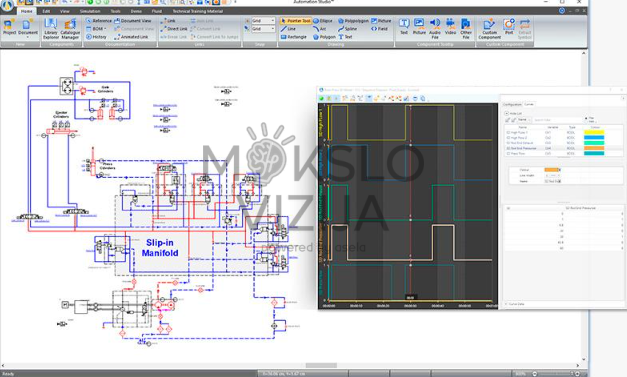The image size is (627, 377).
Task: Click the New Project icon
Action: point(9,27)
